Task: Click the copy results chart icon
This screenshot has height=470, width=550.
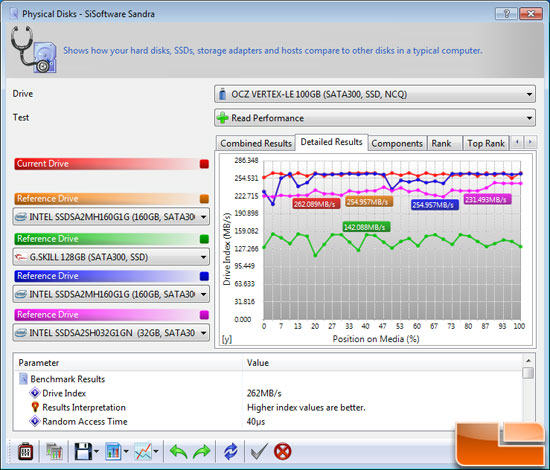Action: (54, 451)
